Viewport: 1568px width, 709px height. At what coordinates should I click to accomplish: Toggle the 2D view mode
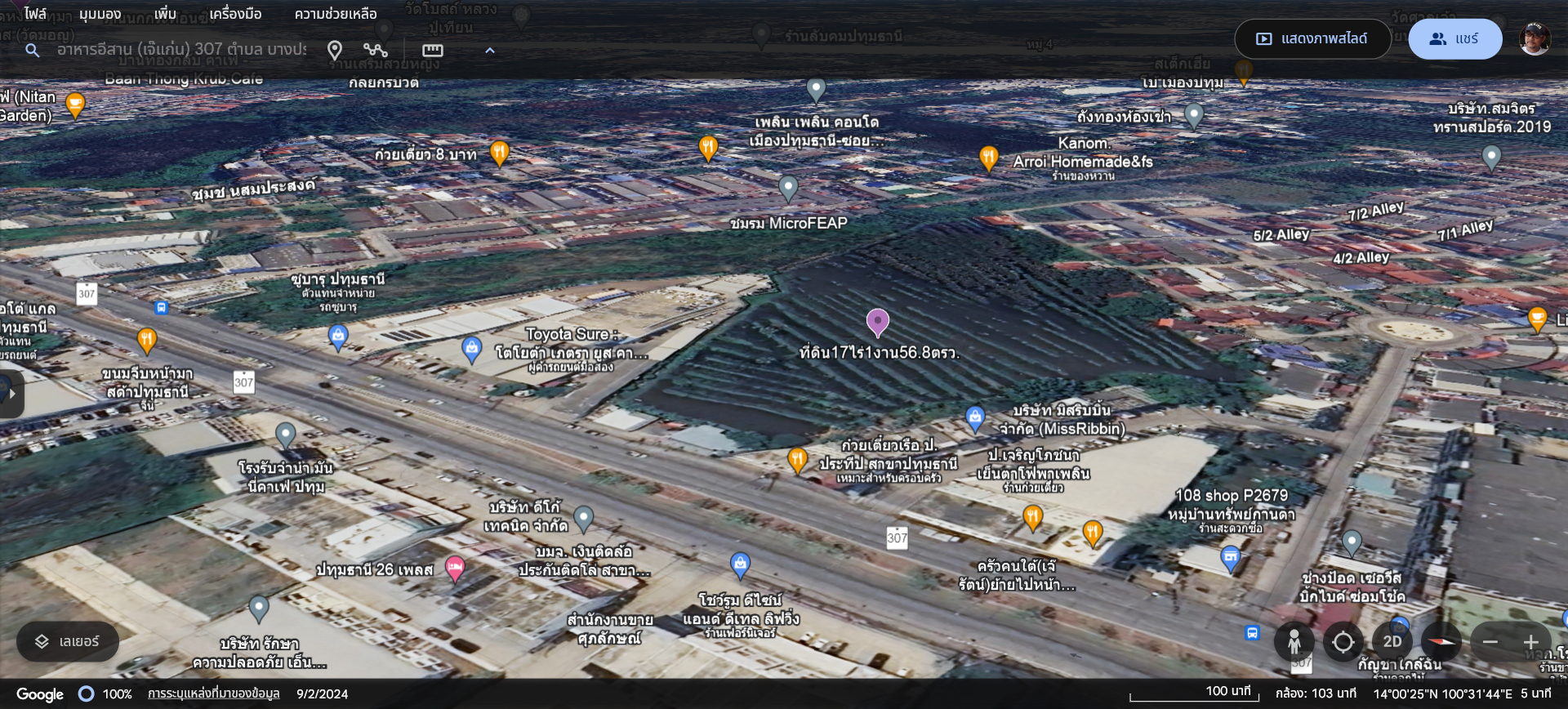click(1392, 643)
